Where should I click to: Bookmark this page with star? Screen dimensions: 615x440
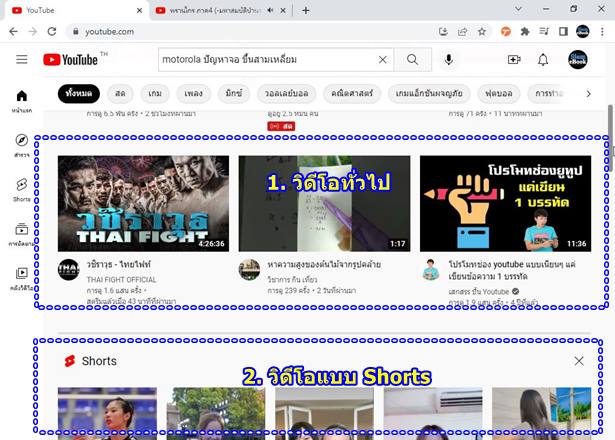[x=482, y=31]
